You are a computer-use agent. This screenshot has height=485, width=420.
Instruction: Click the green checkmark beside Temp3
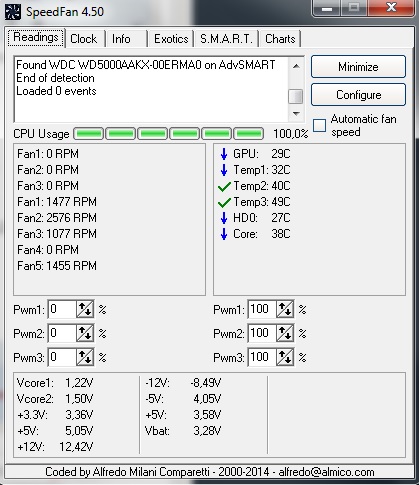(224, 202)
